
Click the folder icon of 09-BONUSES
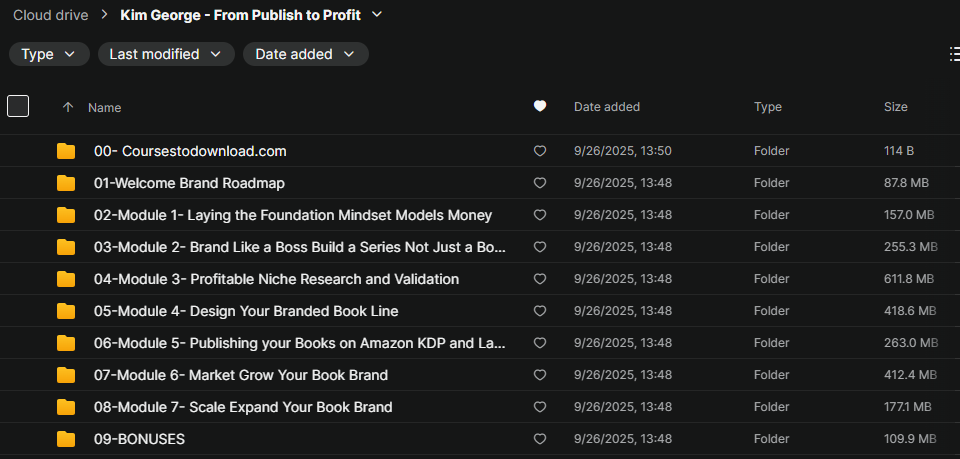click(66, 439)
